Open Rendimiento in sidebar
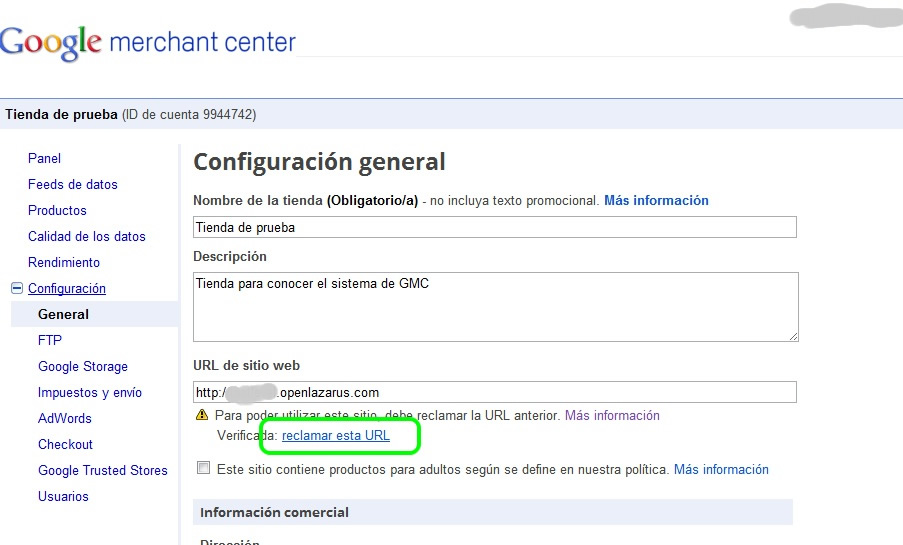 [64, 262]
